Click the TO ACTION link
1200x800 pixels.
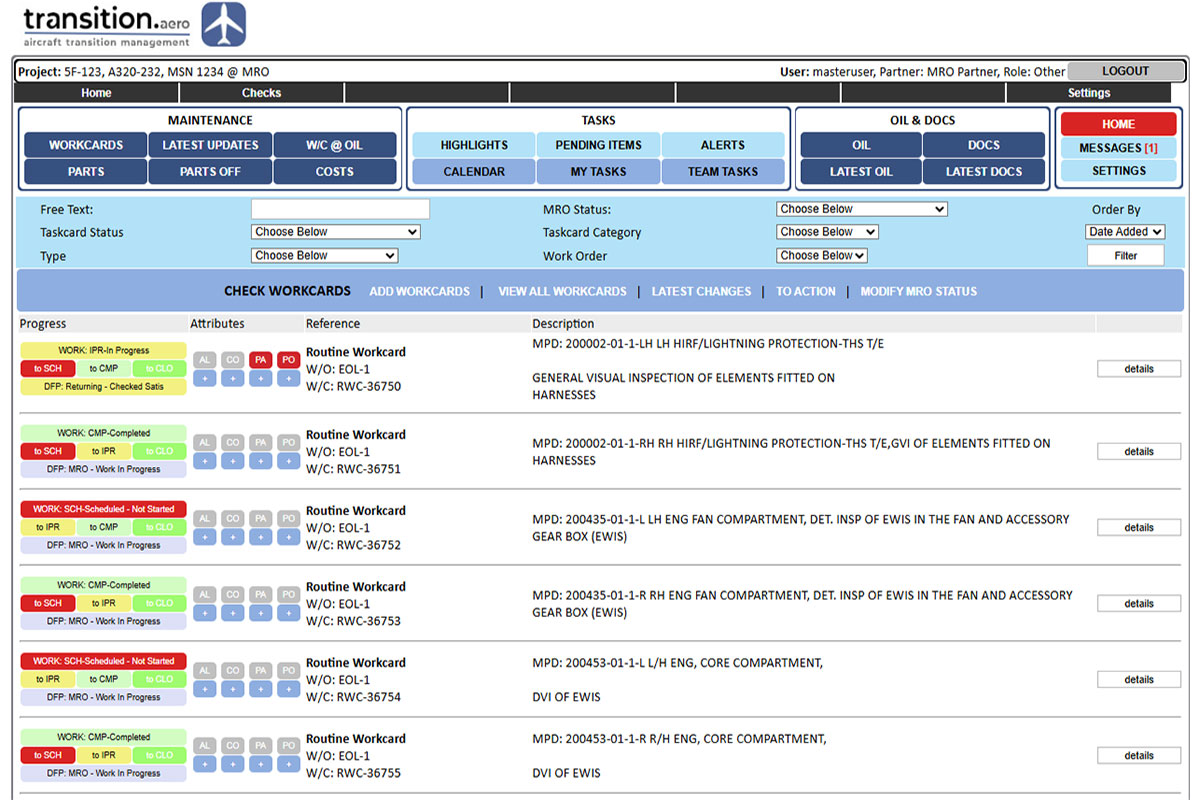pyautogui.click(x=806, y=292)
